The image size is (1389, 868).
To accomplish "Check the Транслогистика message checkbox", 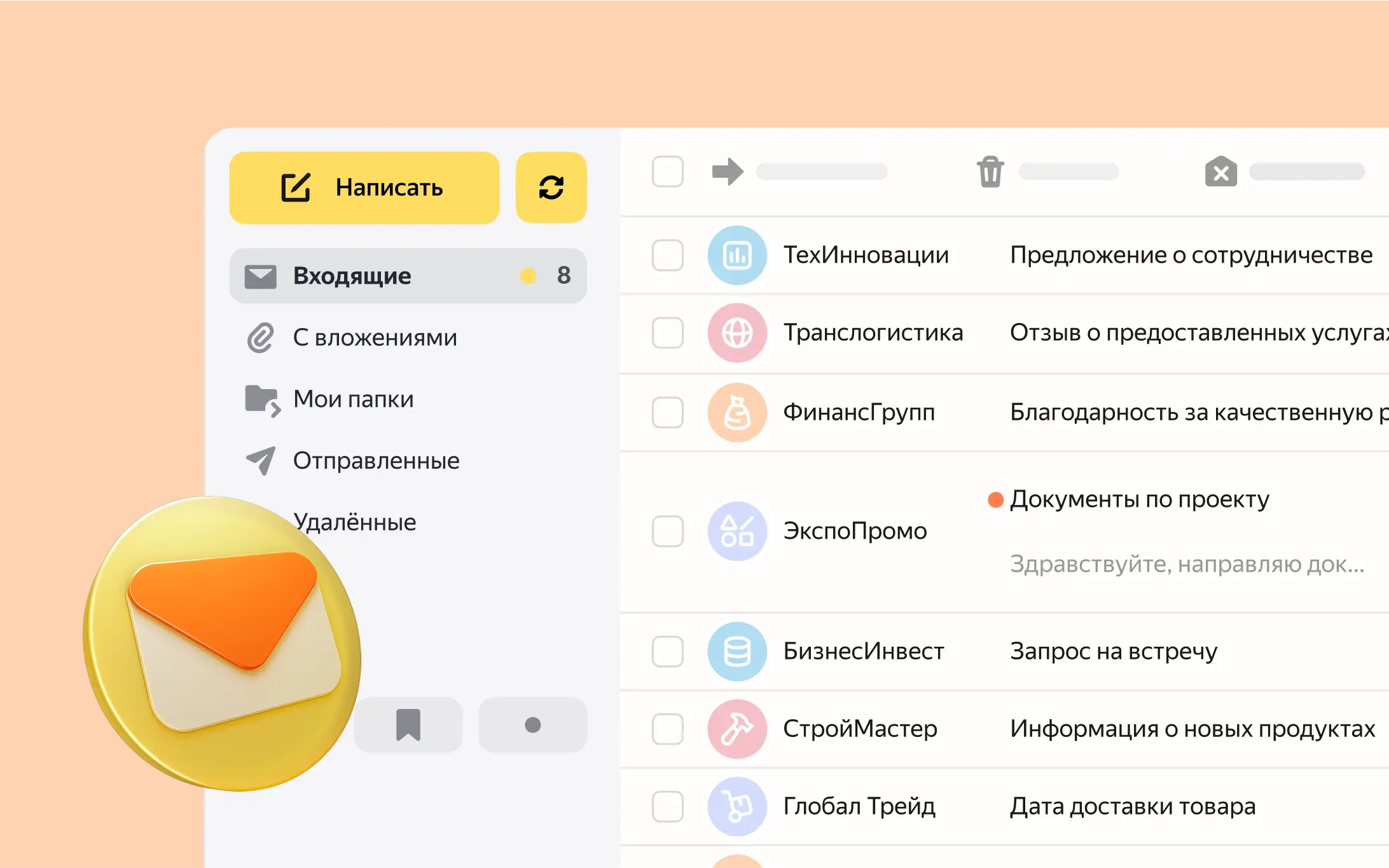I will pyautogui.click(x=668, y=333).
